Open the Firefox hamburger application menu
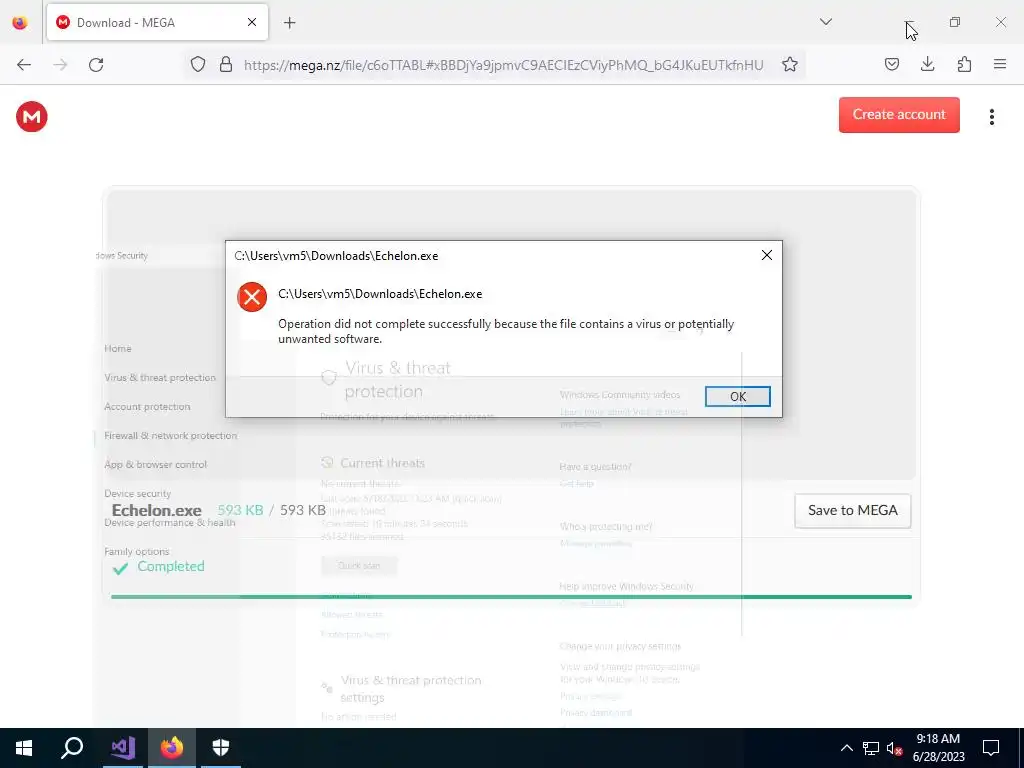The width and height of the screenshot is (1024, 768). tap(1000, 65)
